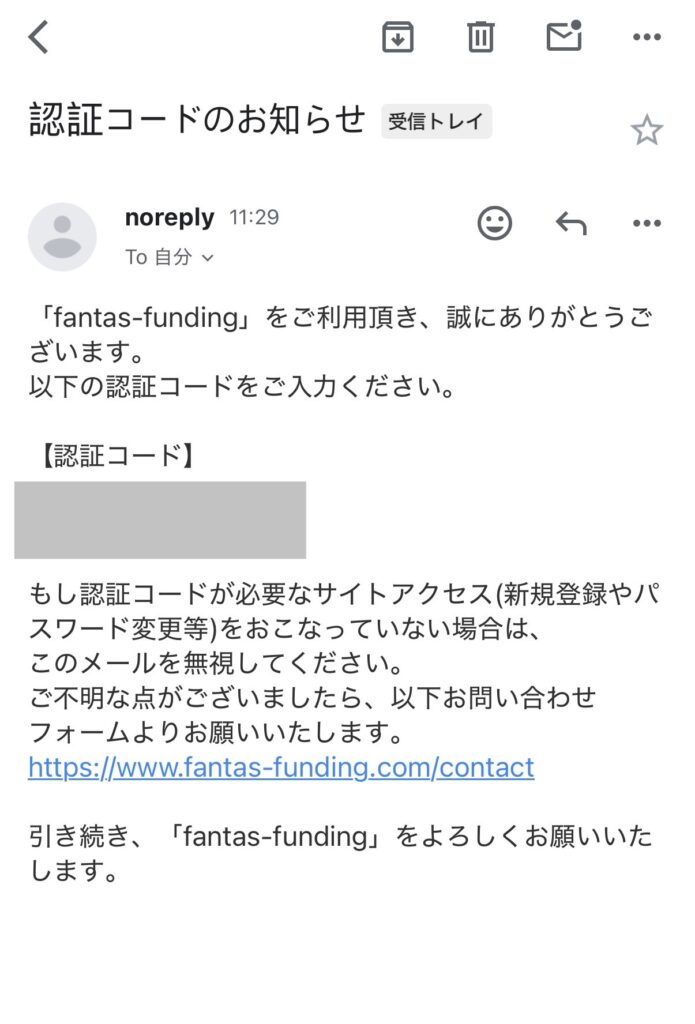Screen dimensions: 695x1024
Task: Delete the email with the trash icon
Action: 481,38
